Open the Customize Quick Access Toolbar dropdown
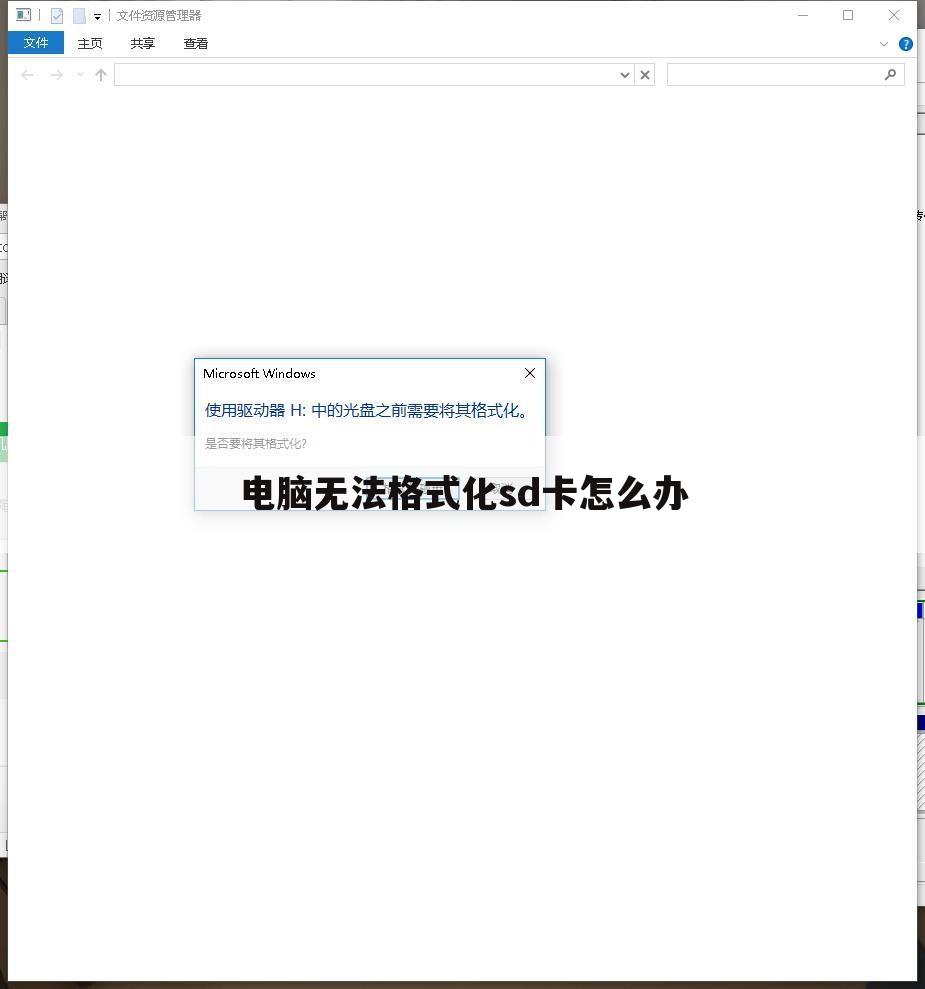 [96, 16]
